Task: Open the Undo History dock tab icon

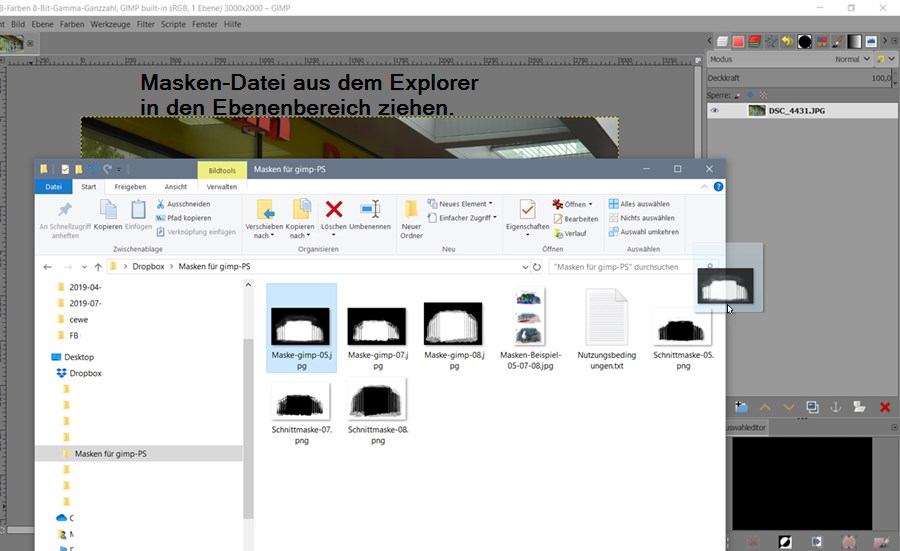Action: coord(788,42)
